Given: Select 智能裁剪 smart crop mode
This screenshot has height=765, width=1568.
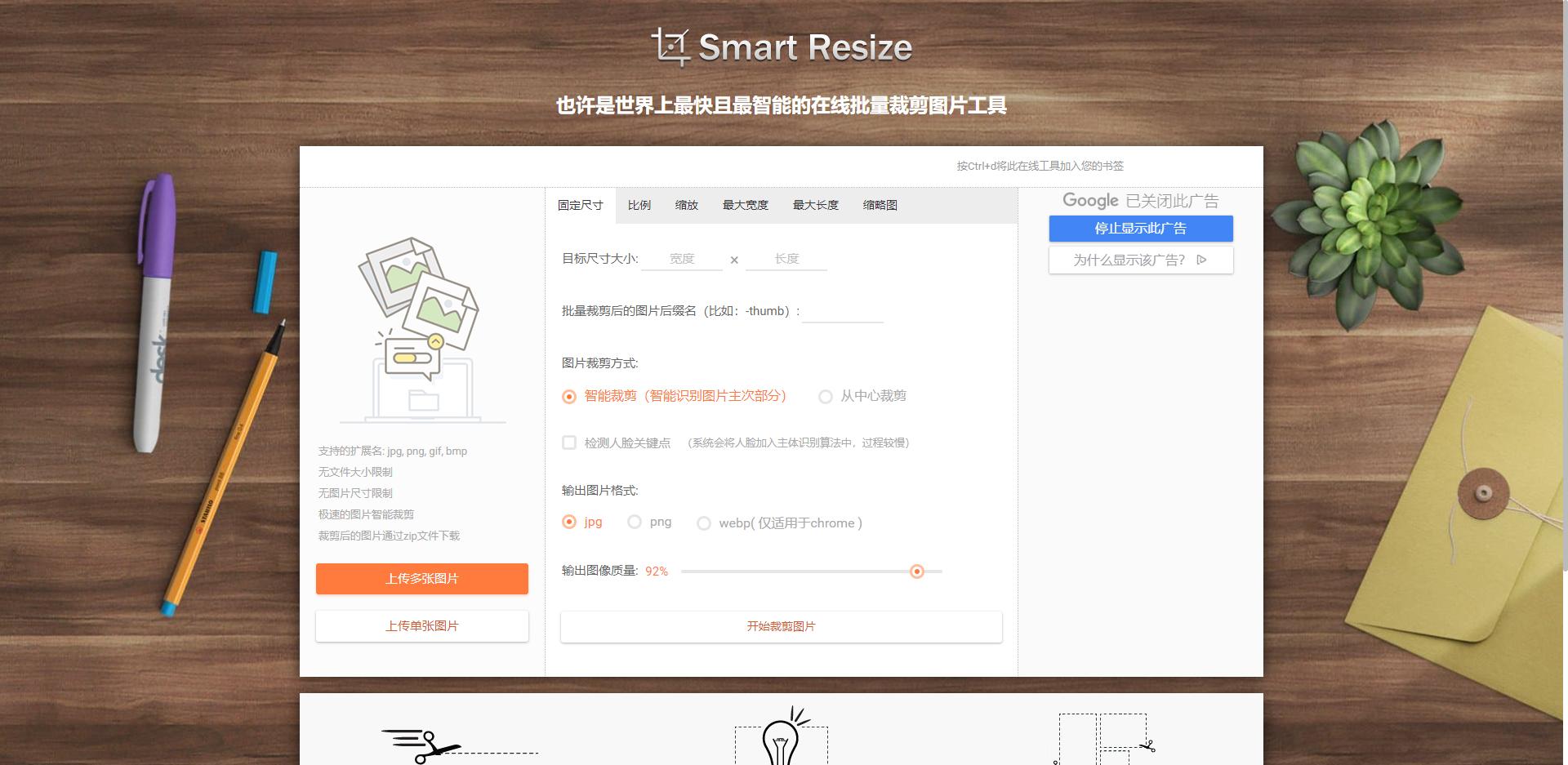Looking at the screenshot, I should tap(568, 397).
